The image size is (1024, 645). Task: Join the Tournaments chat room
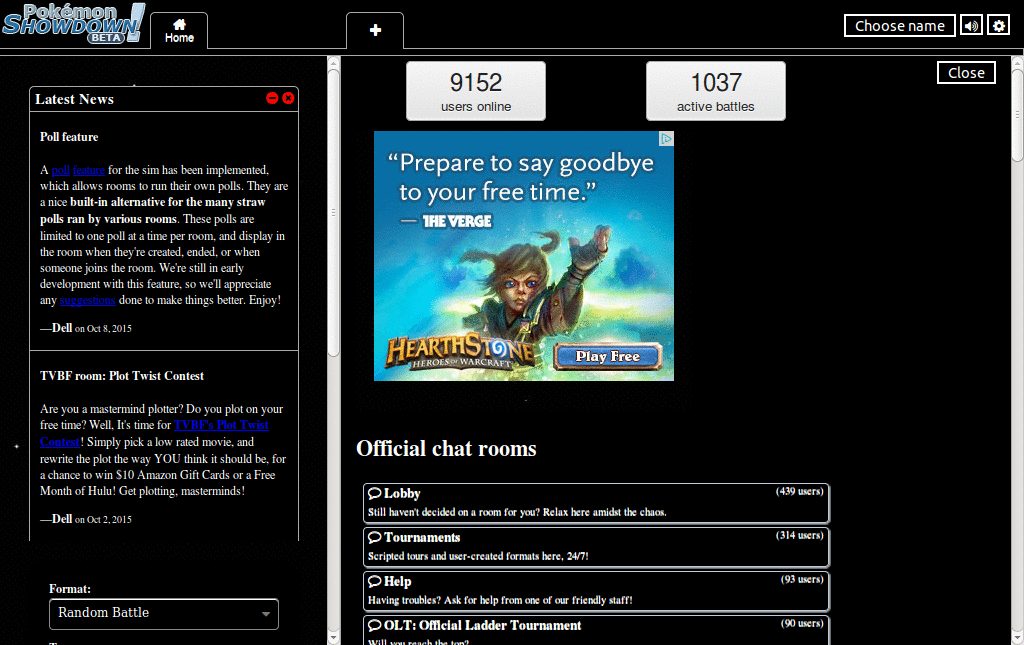pos(596,547)
